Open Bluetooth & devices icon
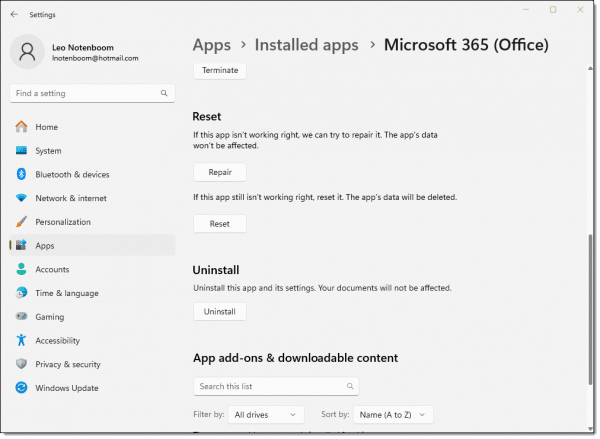The image size is (600, 439). pyautogui.click(x=21, y=174)
